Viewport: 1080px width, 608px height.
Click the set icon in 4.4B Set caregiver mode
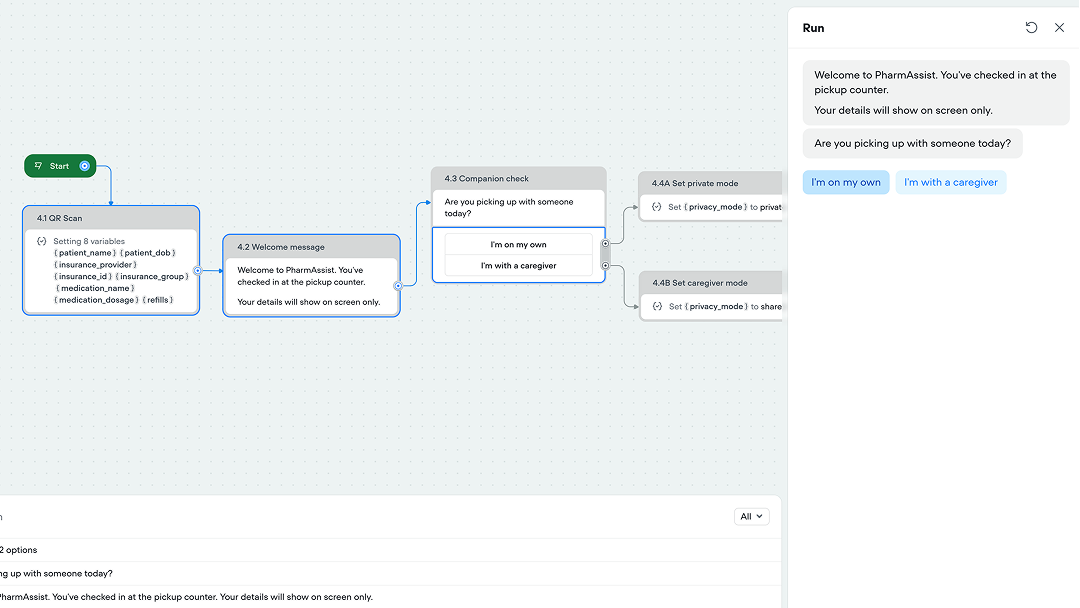(656, 306)
